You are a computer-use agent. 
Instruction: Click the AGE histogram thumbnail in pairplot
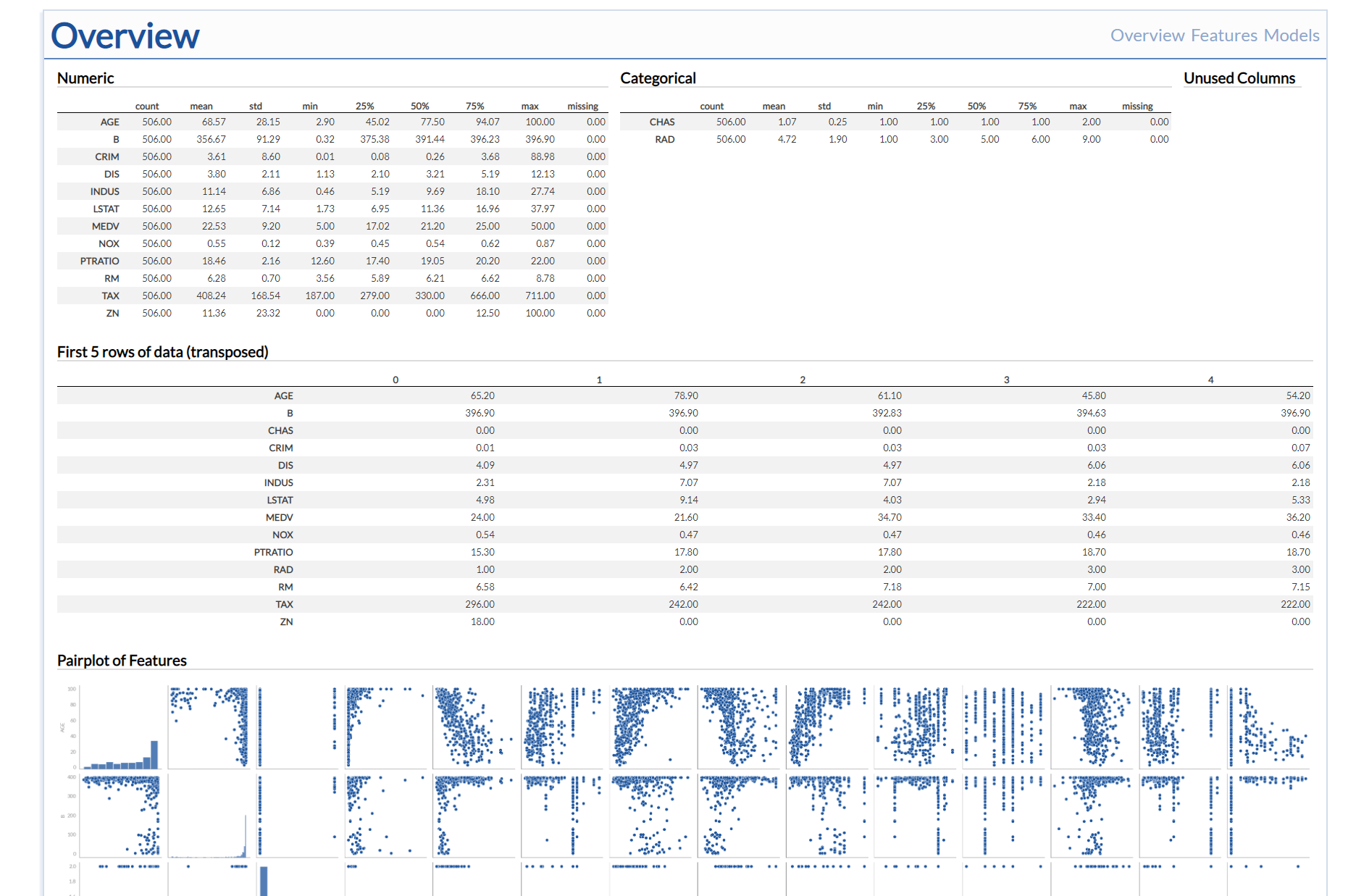click(x=120, y=727)
